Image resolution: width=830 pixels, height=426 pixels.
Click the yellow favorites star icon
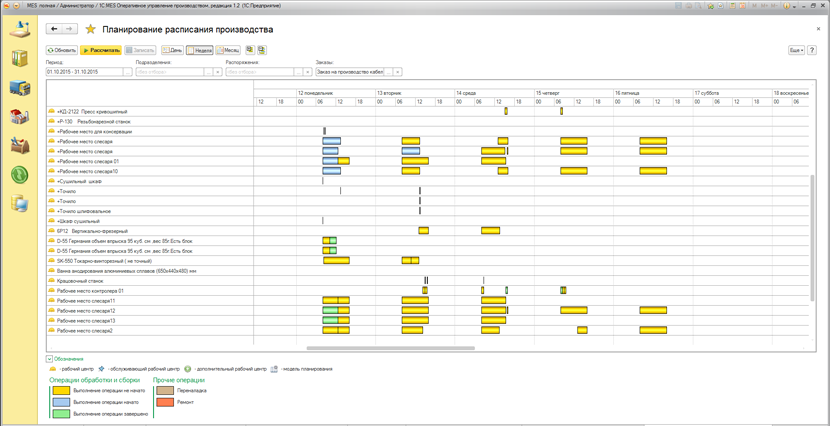pos(90,29)
